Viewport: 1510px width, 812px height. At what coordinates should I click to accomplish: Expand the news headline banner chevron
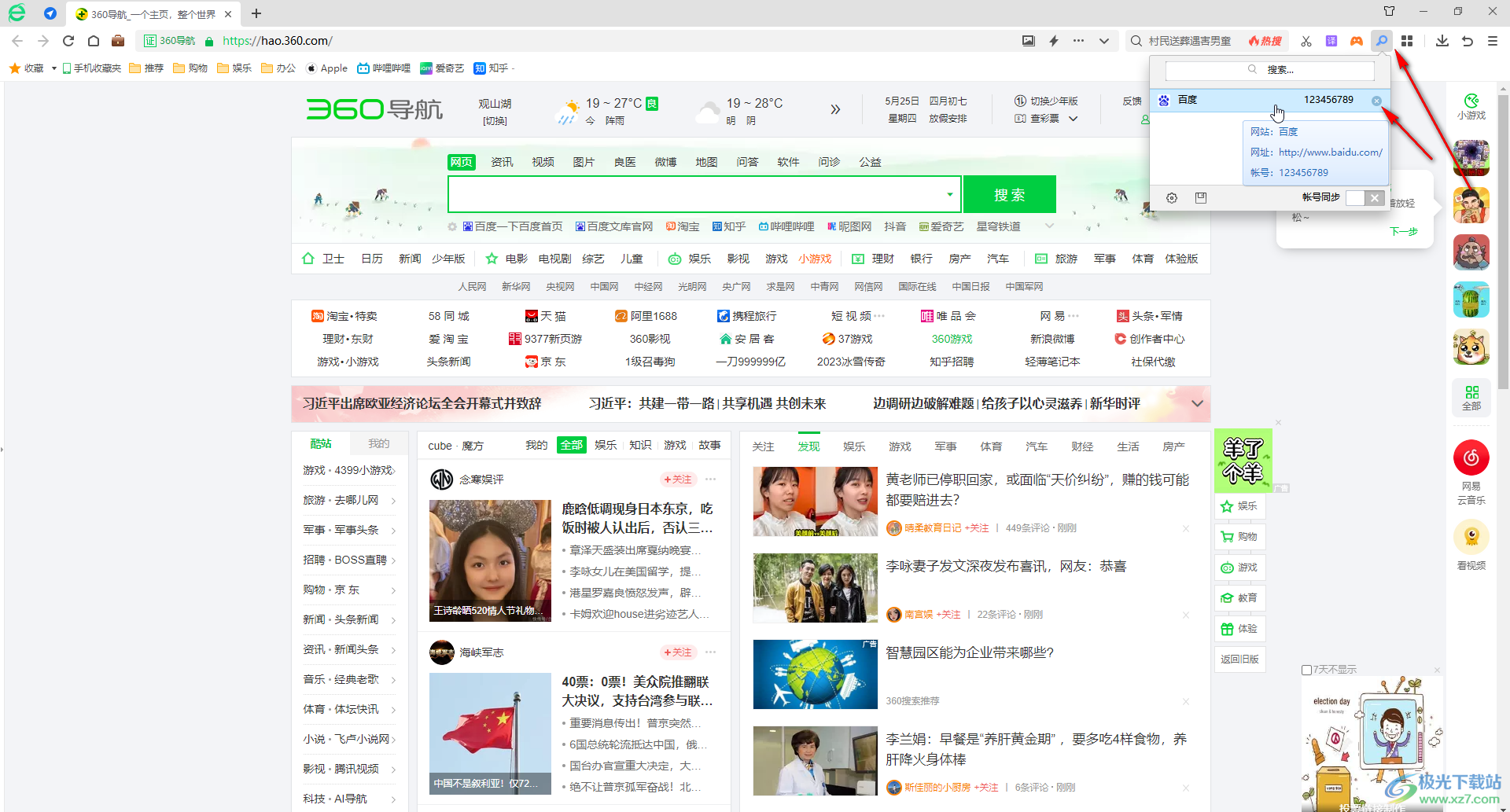(1197, 403)
